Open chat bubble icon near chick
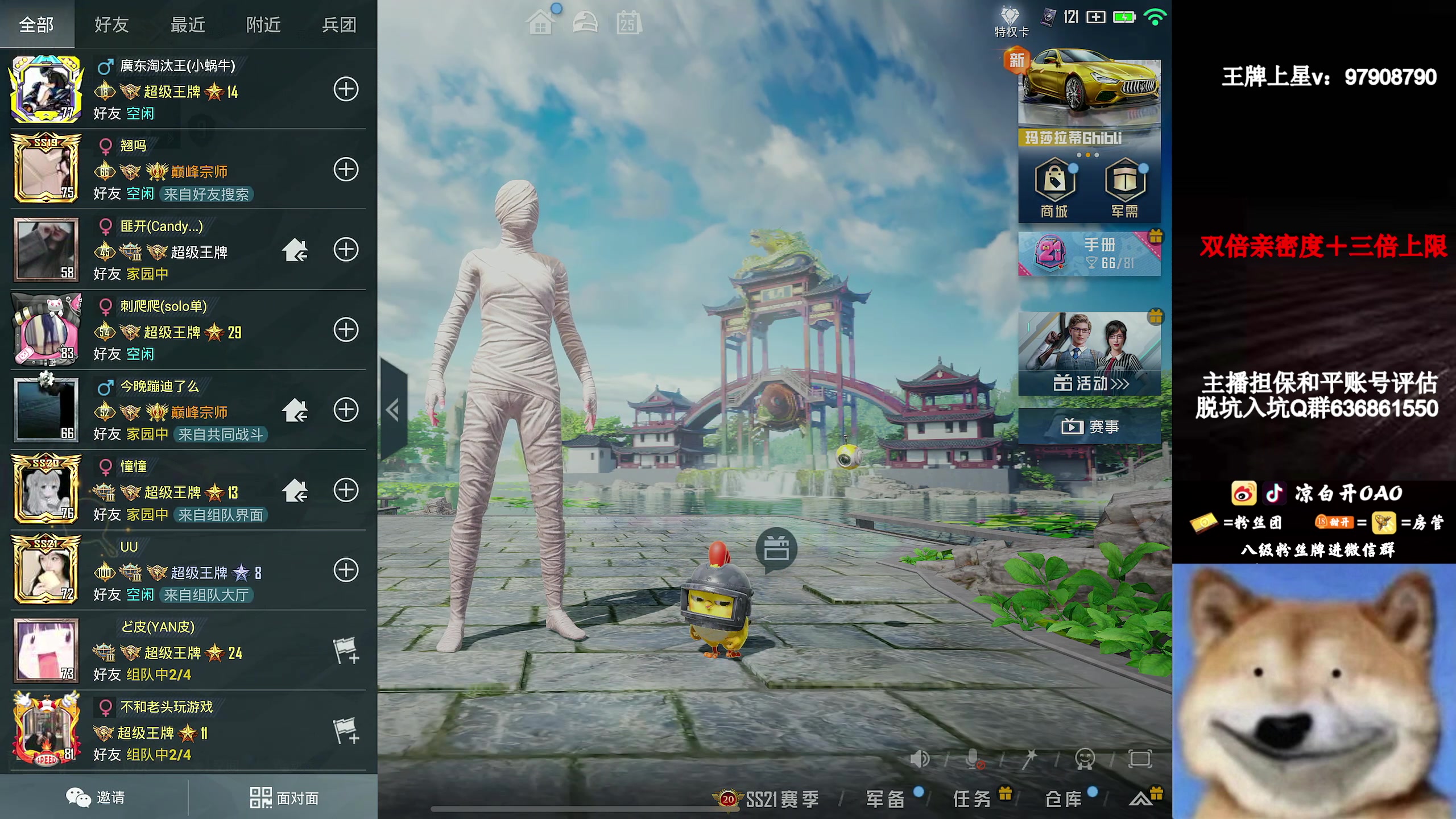Viewport: 1456px width, 819px height. pyautogui.click(x=776, y=549)
